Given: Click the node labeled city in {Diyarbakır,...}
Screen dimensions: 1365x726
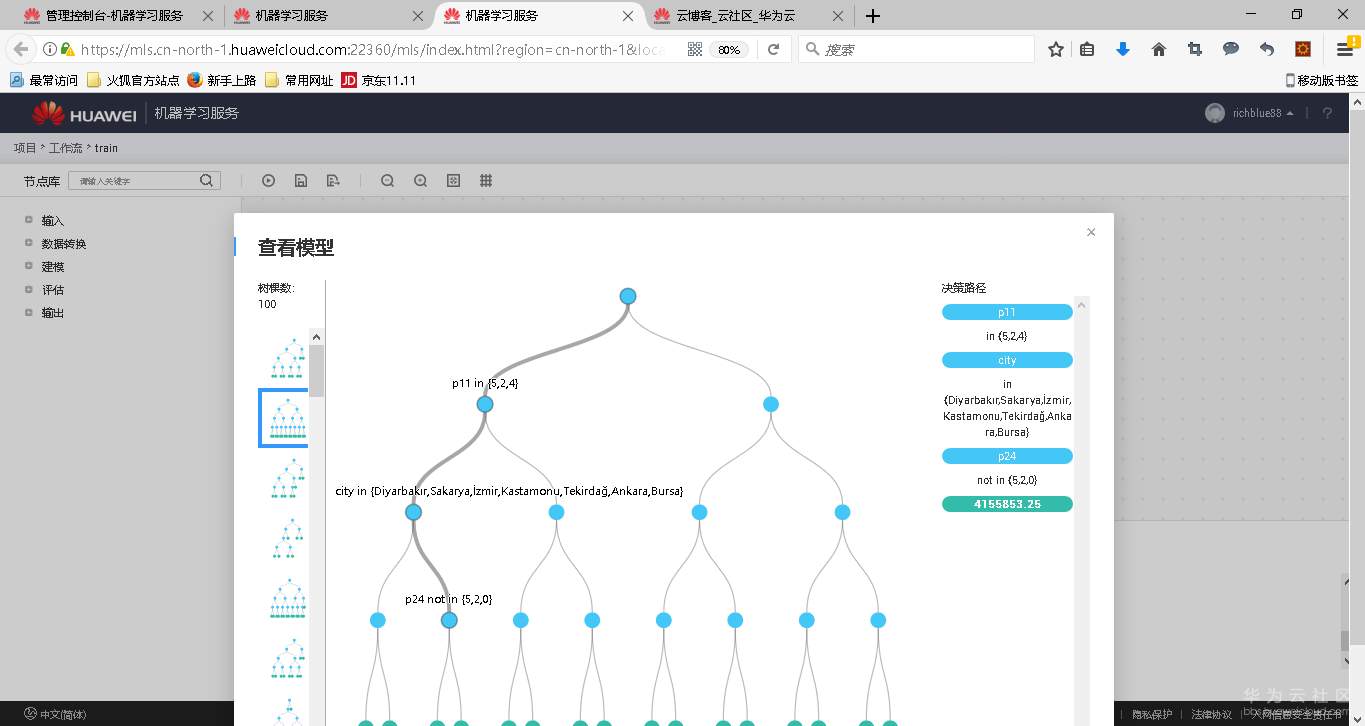Looking at the screenshot, I should pyautogui.click(x=413, y=512).
